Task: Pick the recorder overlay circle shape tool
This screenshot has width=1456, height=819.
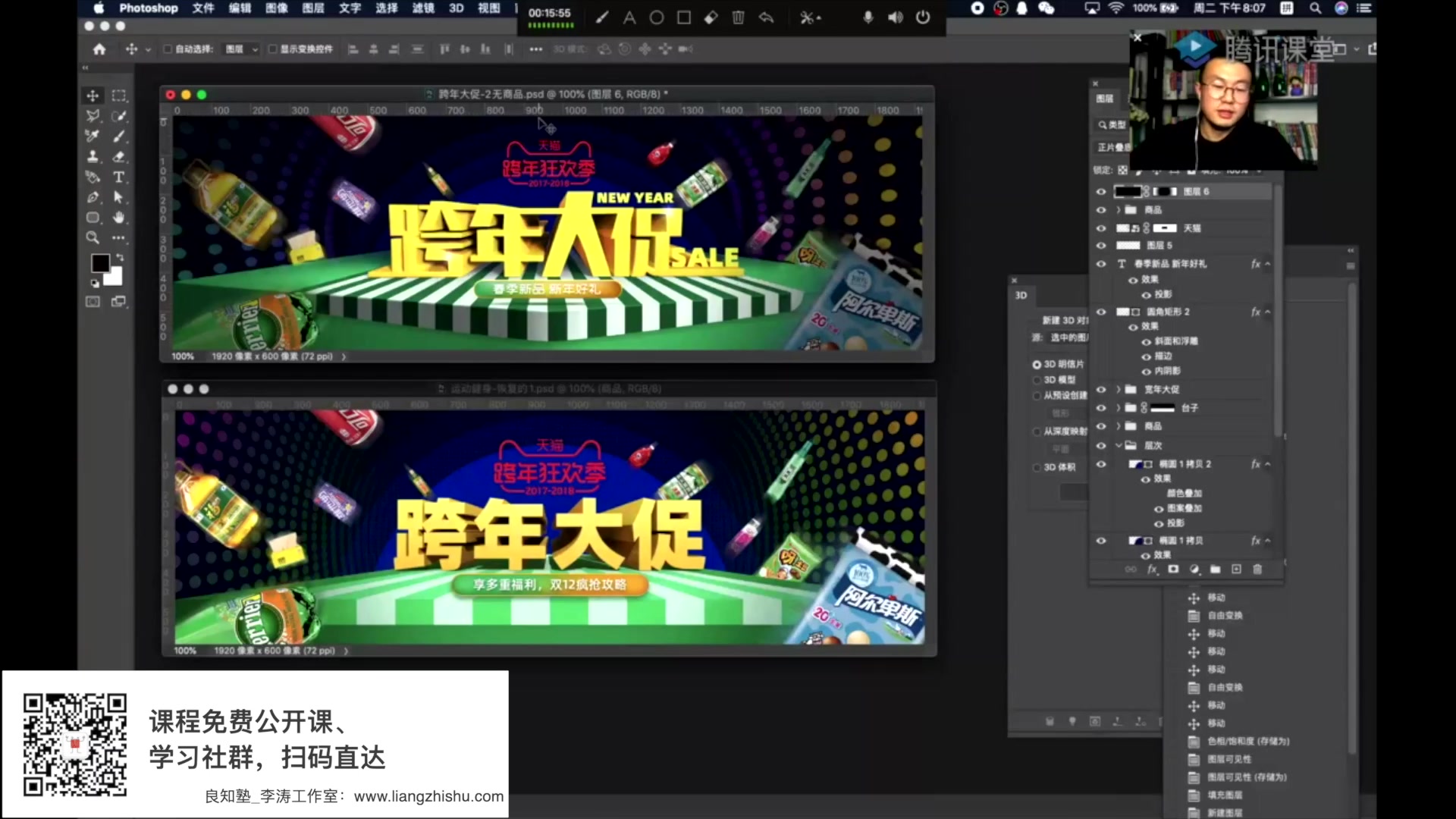Action: (x=657, y=17)
